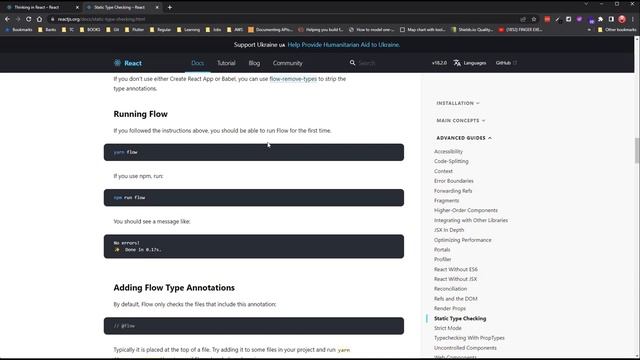Follow the flow-remove-types link

pyautogui.click(x=293, y=79)
